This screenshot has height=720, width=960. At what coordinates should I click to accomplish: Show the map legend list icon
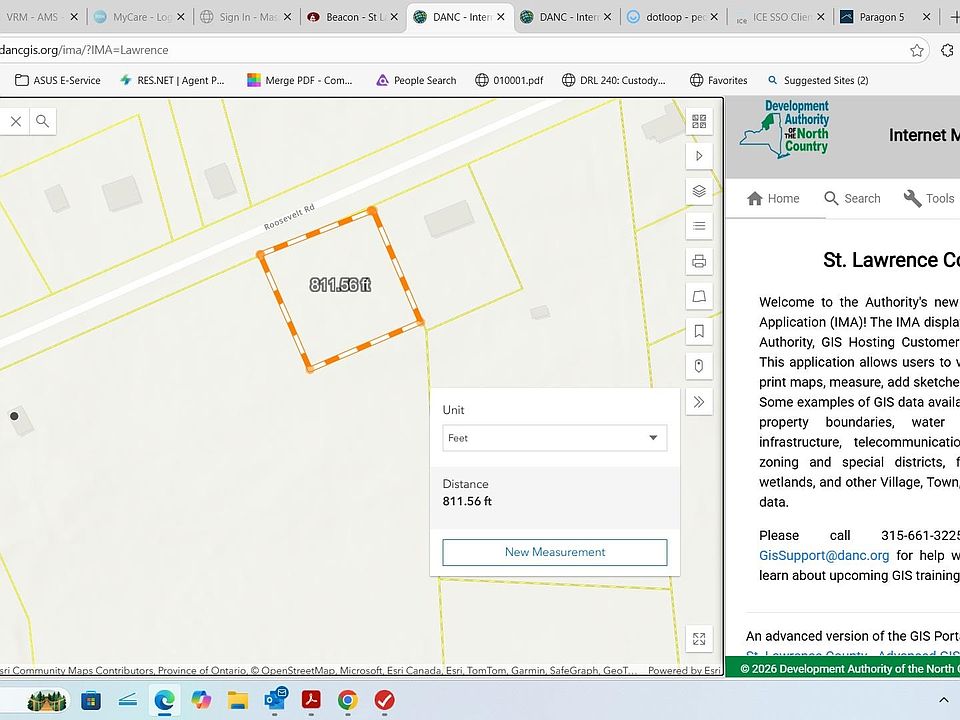pyautogui.click(x=699, y=226)
